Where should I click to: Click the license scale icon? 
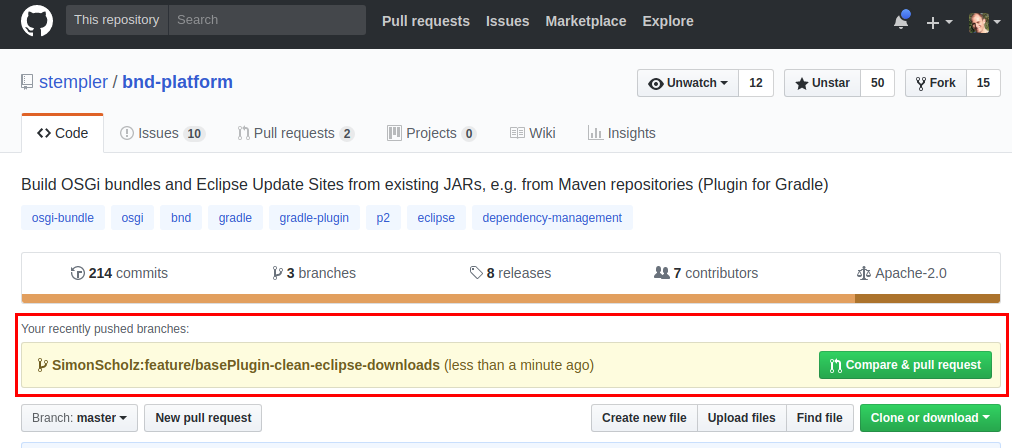(864, 273)
